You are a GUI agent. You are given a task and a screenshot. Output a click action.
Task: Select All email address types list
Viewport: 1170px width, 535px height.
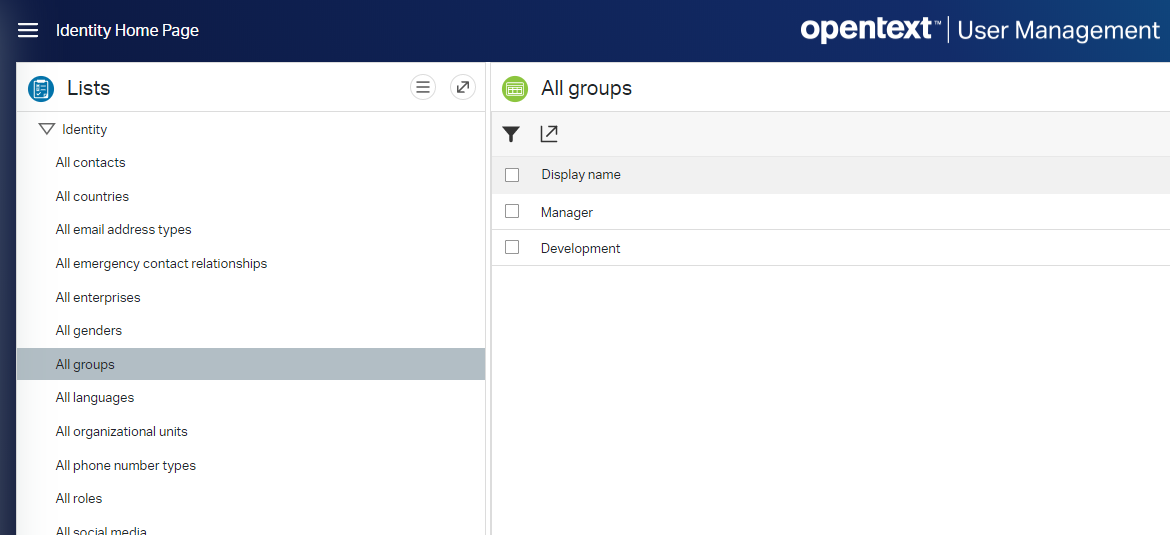[x=124, y=230]
